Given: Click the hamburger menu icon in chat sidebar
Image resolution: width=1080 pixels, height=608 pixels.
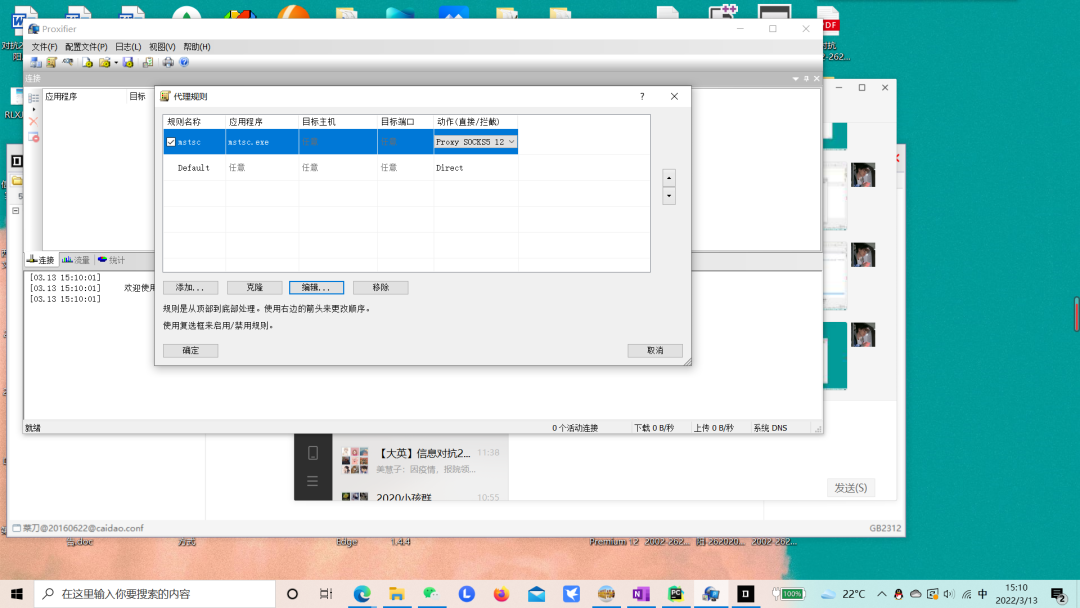Looking at the screenshot, I should (313, 481).
